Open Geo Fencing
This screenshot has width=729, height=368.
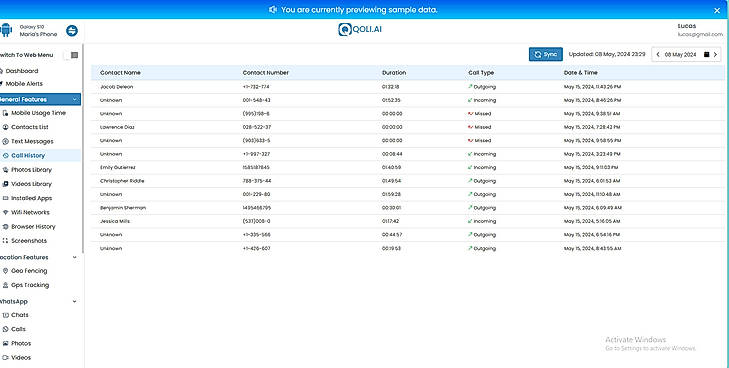click(x=29, y=271)
